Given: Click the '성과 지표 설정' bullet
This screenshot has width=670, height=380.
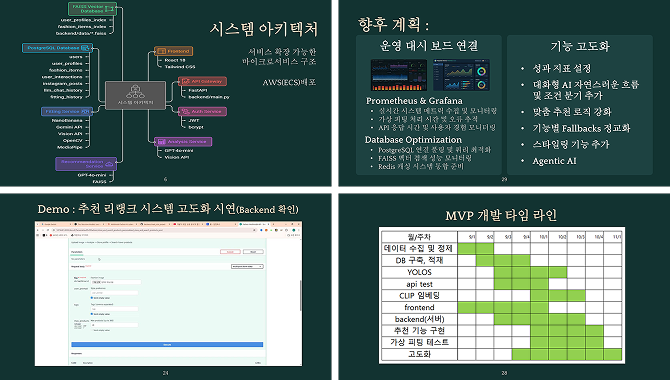Looking at the screenshot, I should (561, 68).
